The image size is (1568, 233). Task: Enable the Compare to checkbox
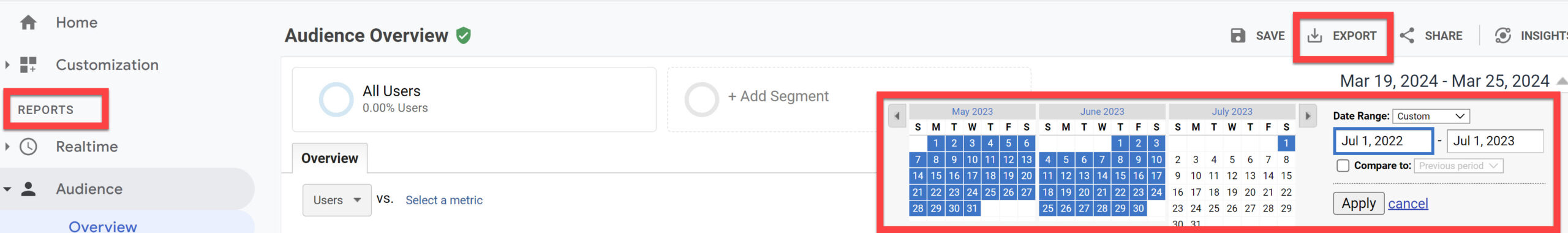pyautogui.click(x=1343, y=166)
